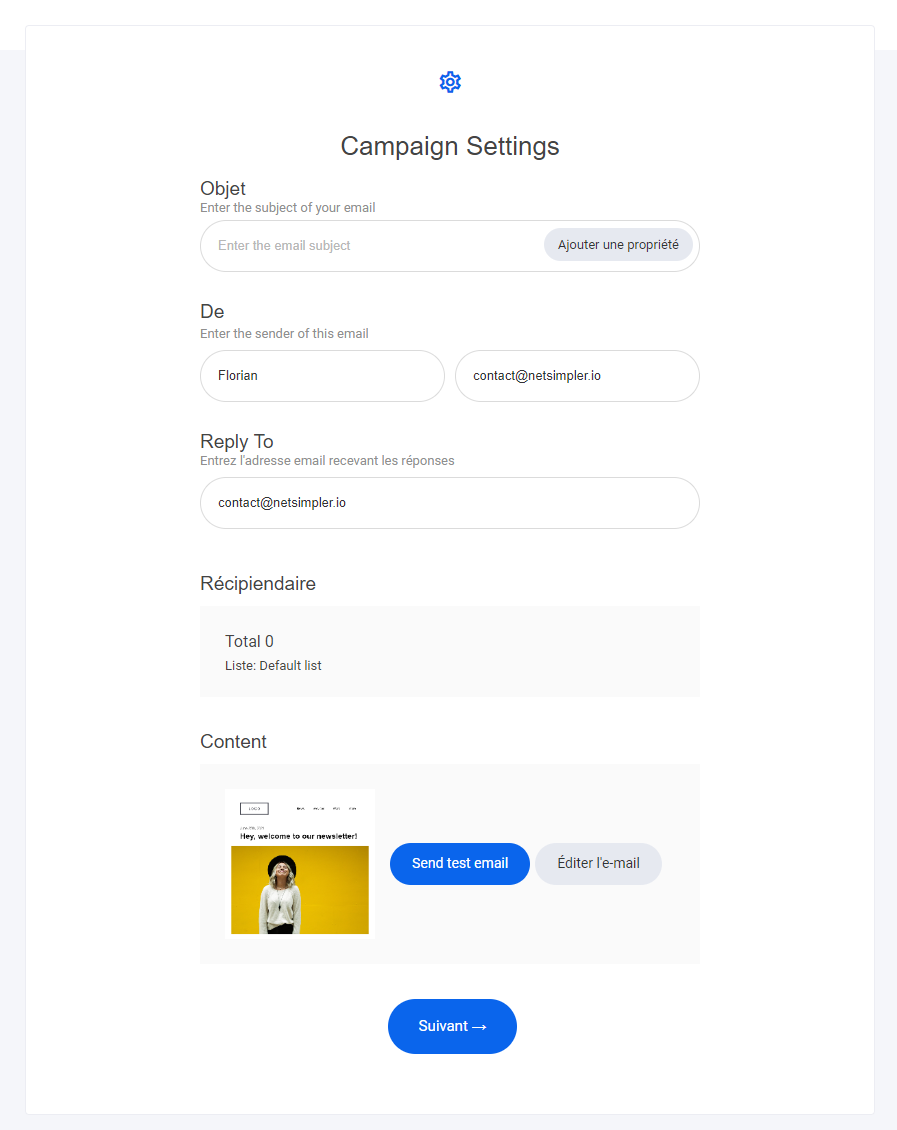
Task: Click the Content section heading
Action: 233,741
